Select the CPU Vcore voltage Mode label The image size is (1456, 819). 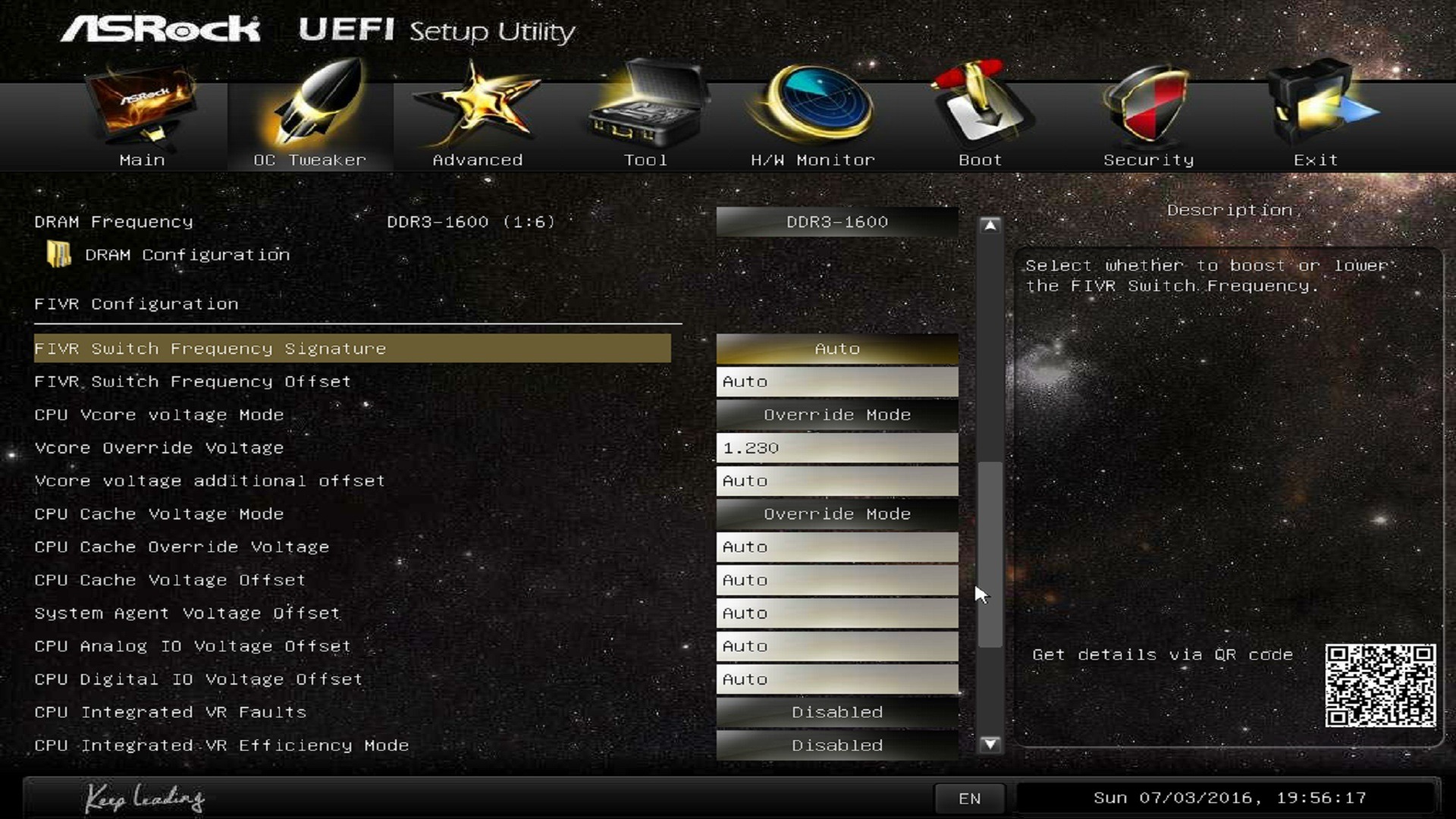point(158,415)
